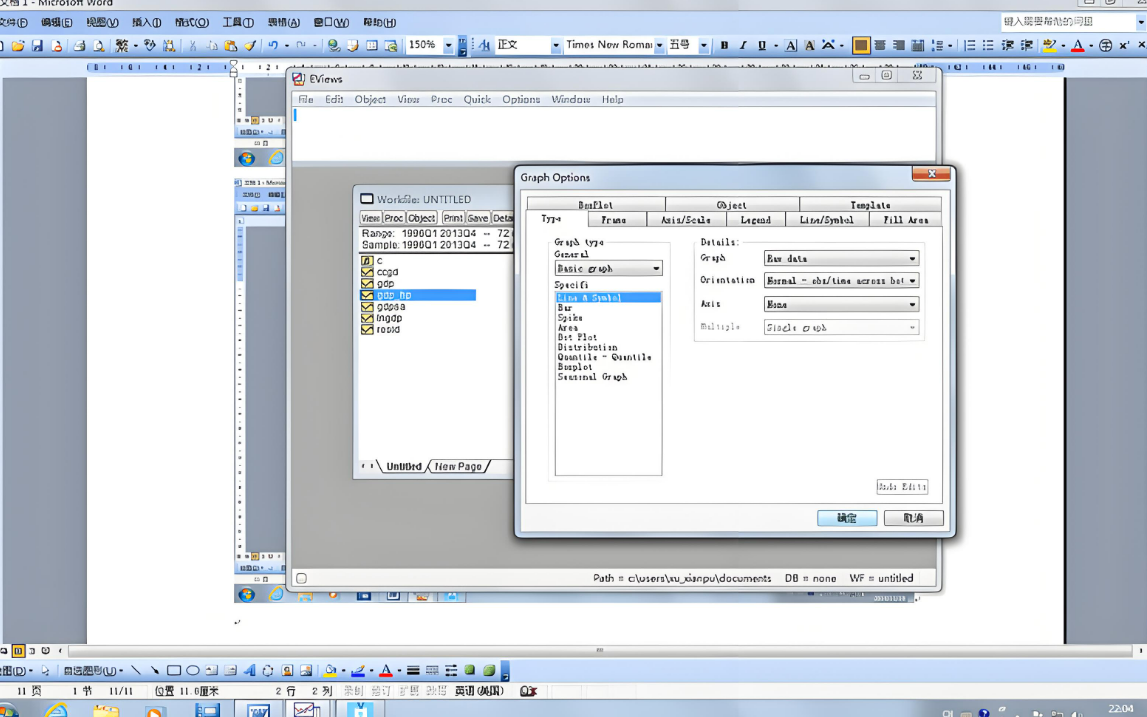Click Print button in Workfile window
This screenshot has height=717, width=1147.
coord(454,218)
